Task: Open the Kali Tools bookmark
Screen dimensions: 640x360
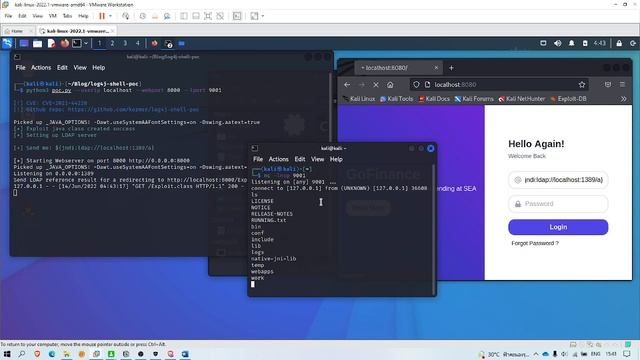Action: [397, 99]
